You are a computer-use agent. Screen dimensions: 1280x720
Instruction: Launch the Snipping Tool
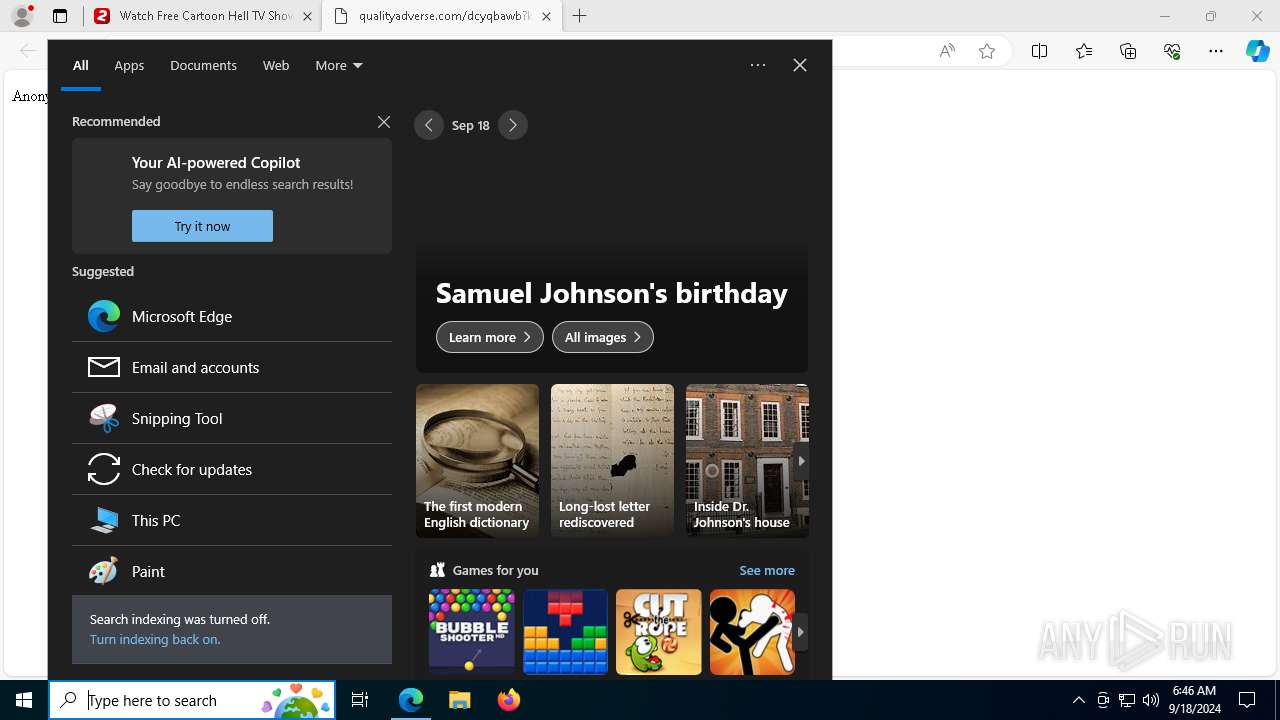point(232,418)
